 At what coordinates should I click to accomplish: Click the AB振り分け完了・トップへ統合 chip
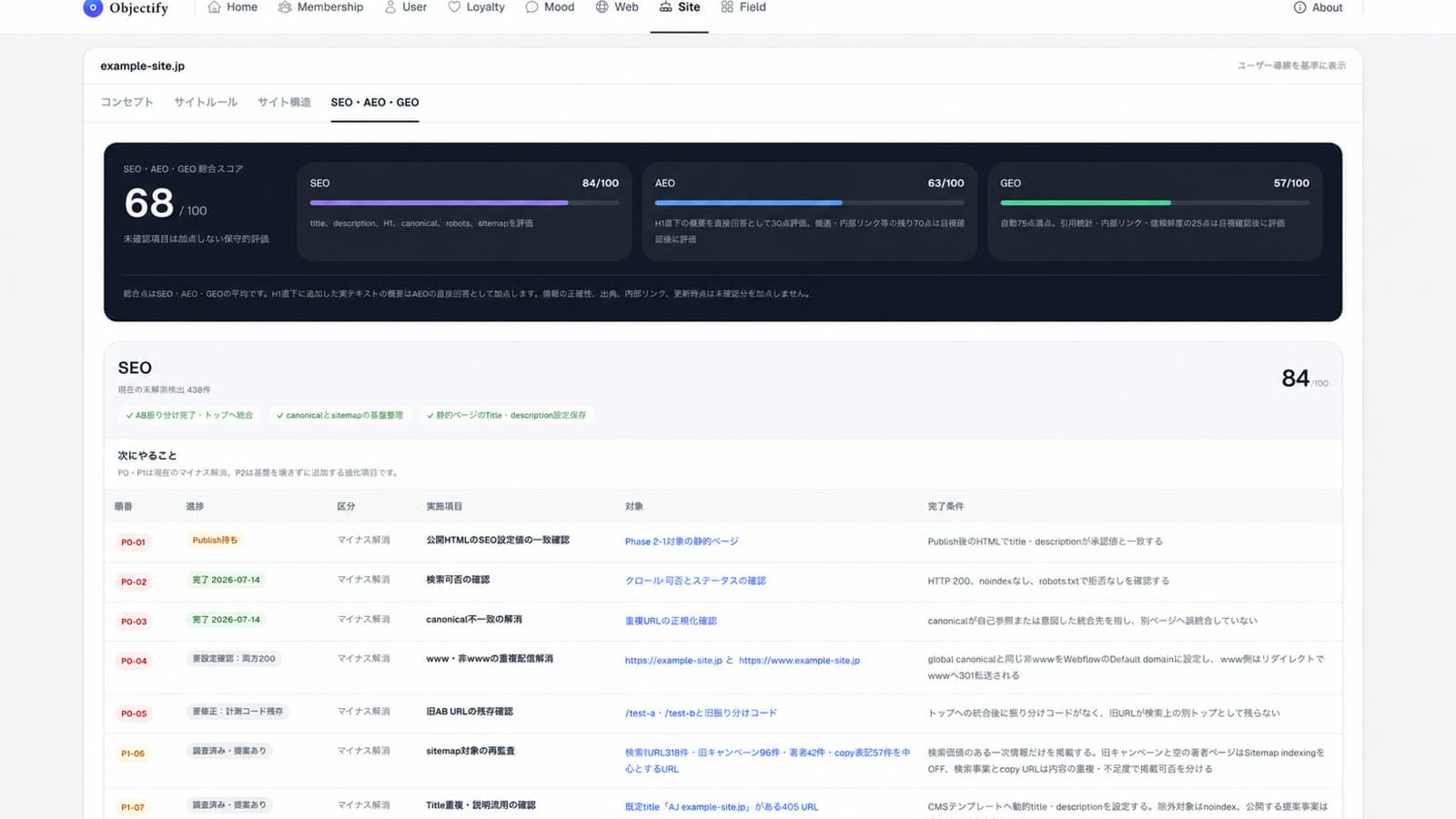point(189,415)
